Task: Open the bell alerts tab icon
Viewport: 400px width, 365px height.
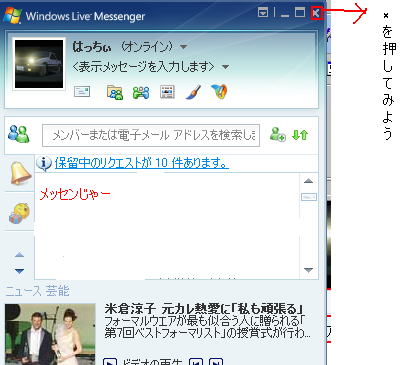Action: [20, 173]
